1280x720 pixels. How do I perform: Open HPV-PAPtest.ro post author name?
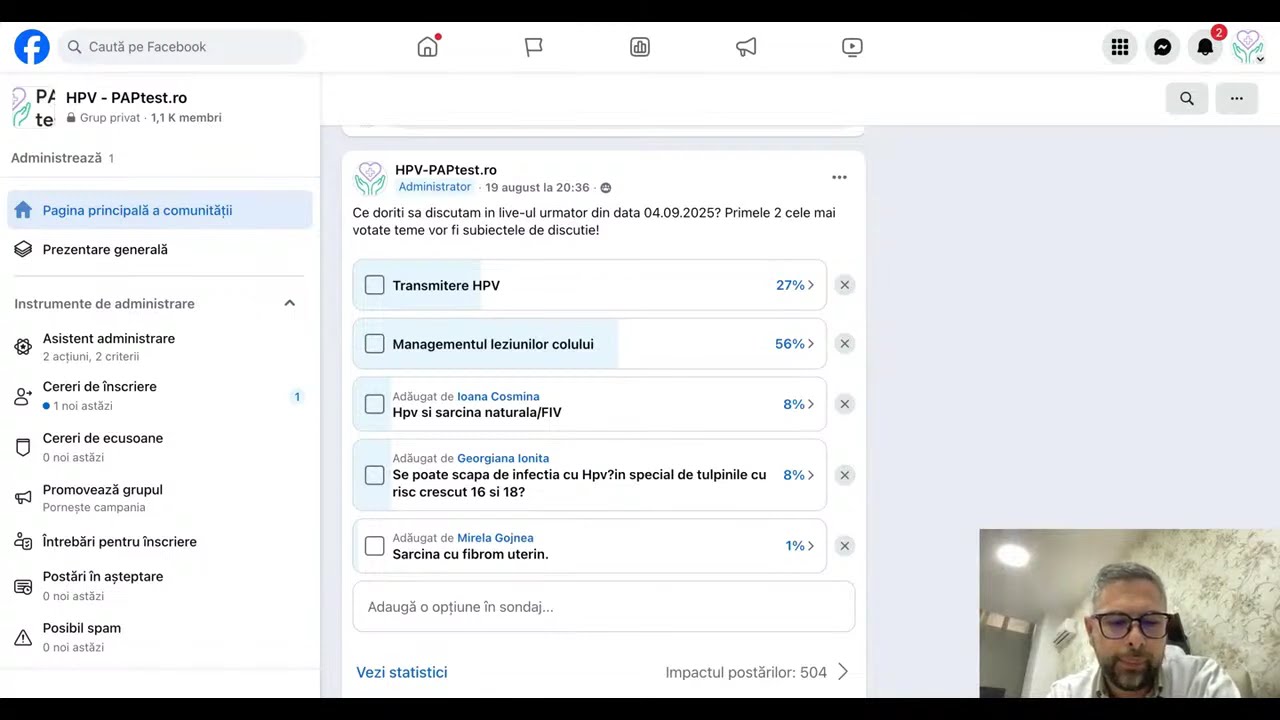446,170
